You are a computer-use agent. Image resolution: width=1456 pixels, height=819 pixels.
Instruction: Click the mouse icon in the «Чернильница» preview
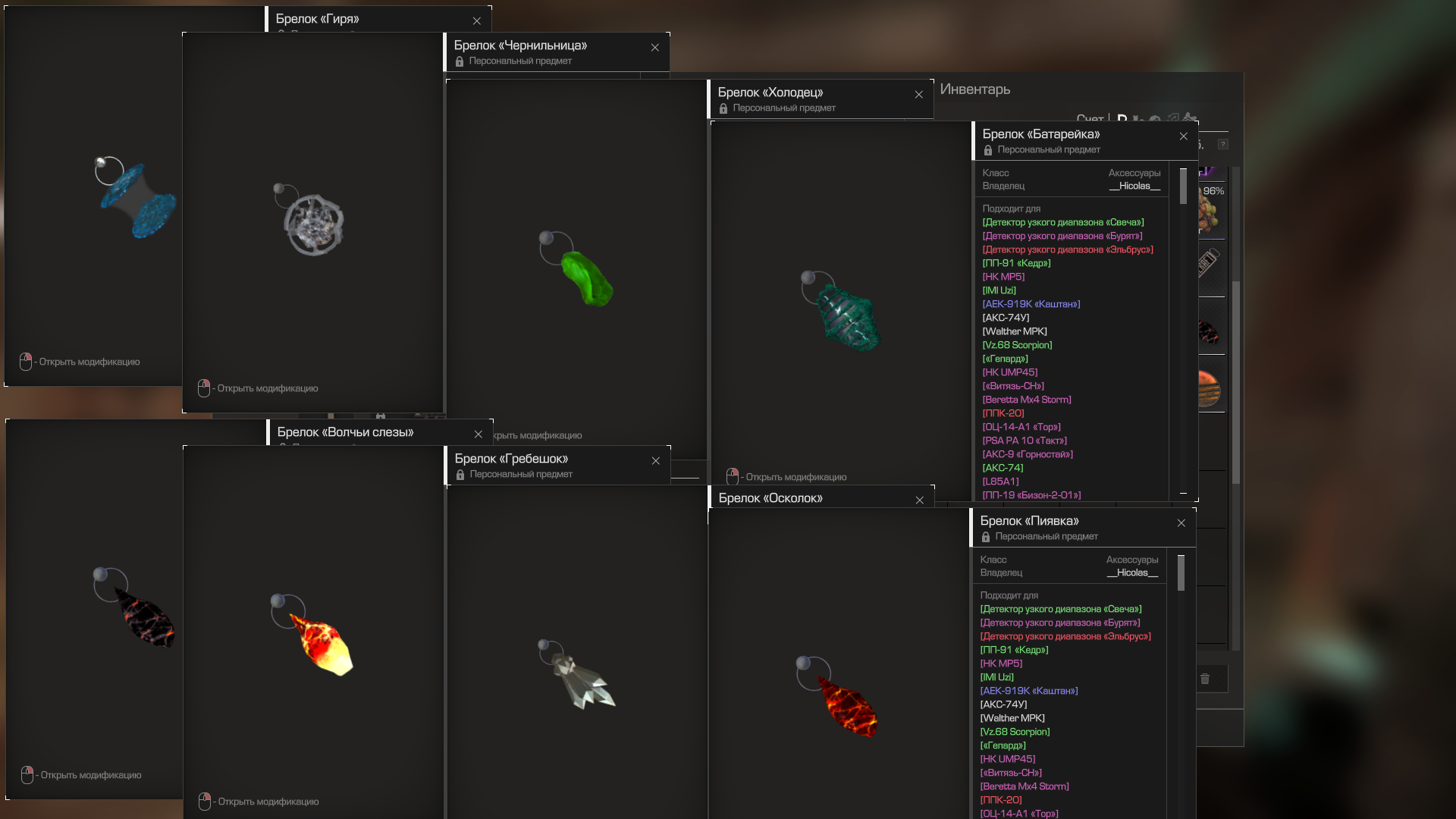204,388
